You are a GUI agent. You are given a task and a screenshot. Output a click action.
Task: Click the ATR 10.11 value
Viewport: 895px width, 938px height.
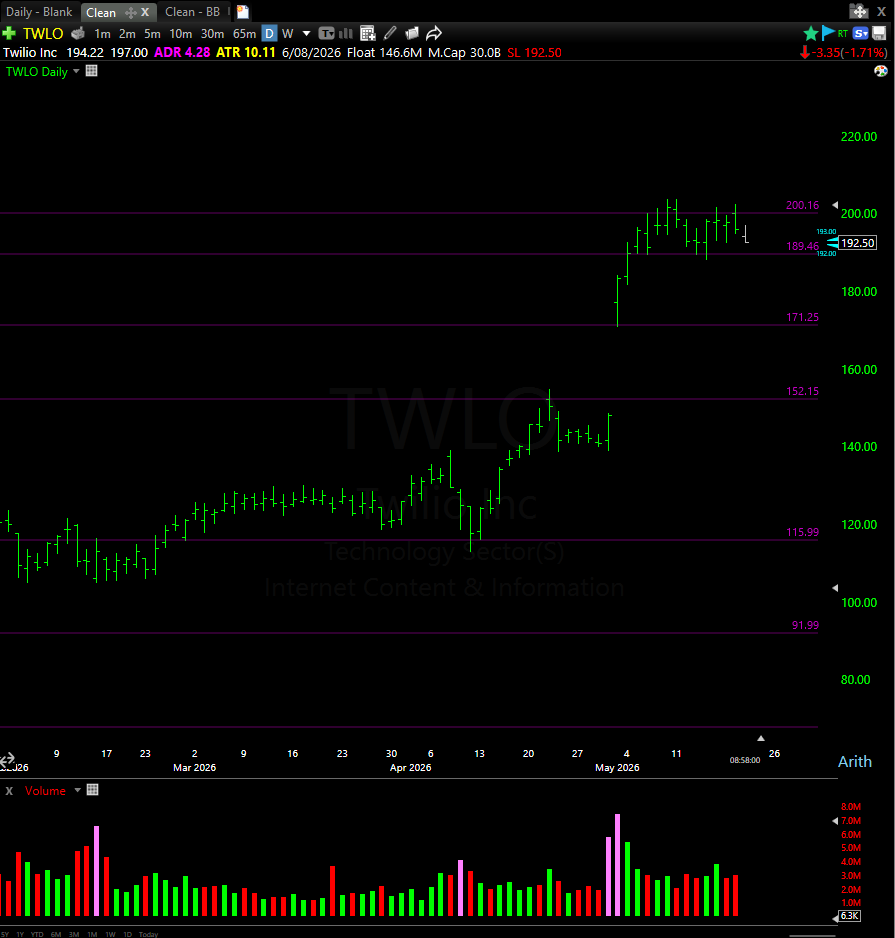click(x=246, y=53)
